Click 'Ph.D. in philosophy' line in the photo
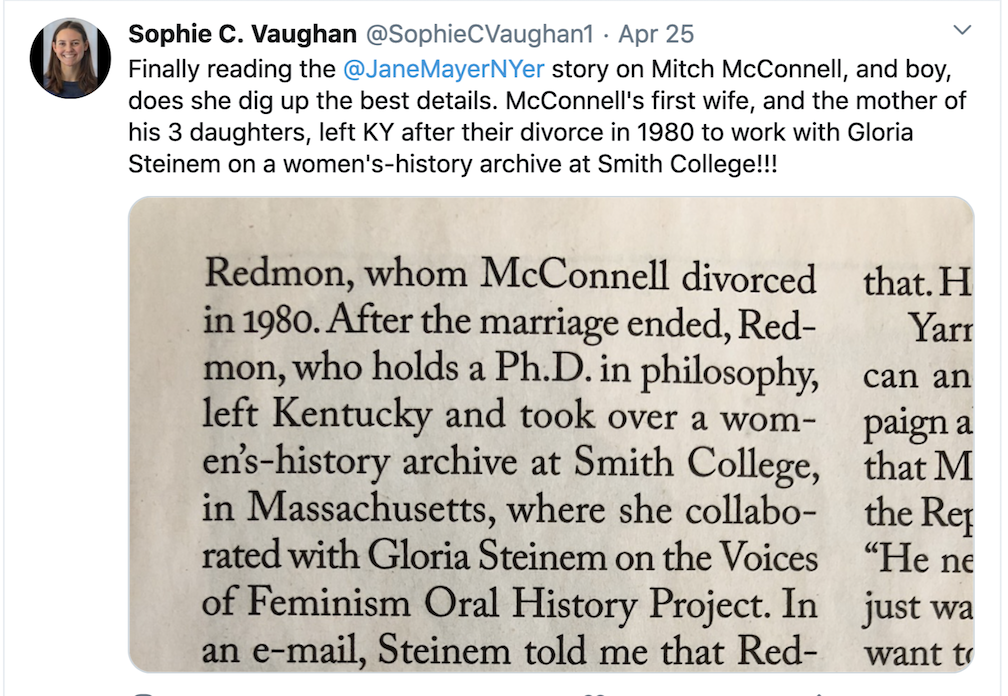 coord(508,371)
